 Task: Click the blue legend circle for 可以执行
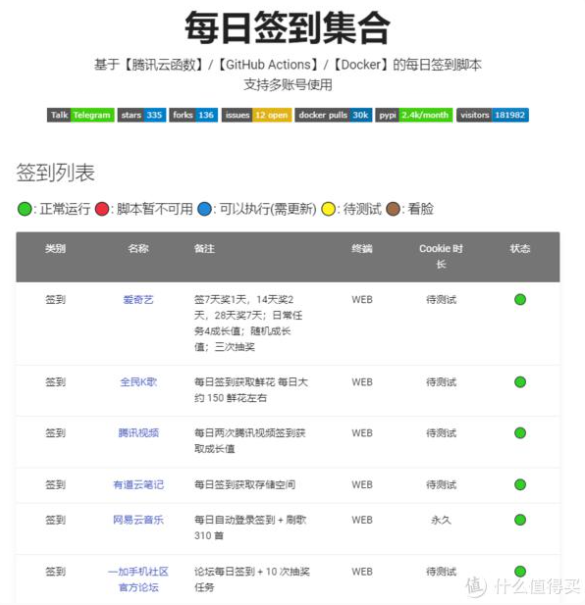[x=204, y=209]
